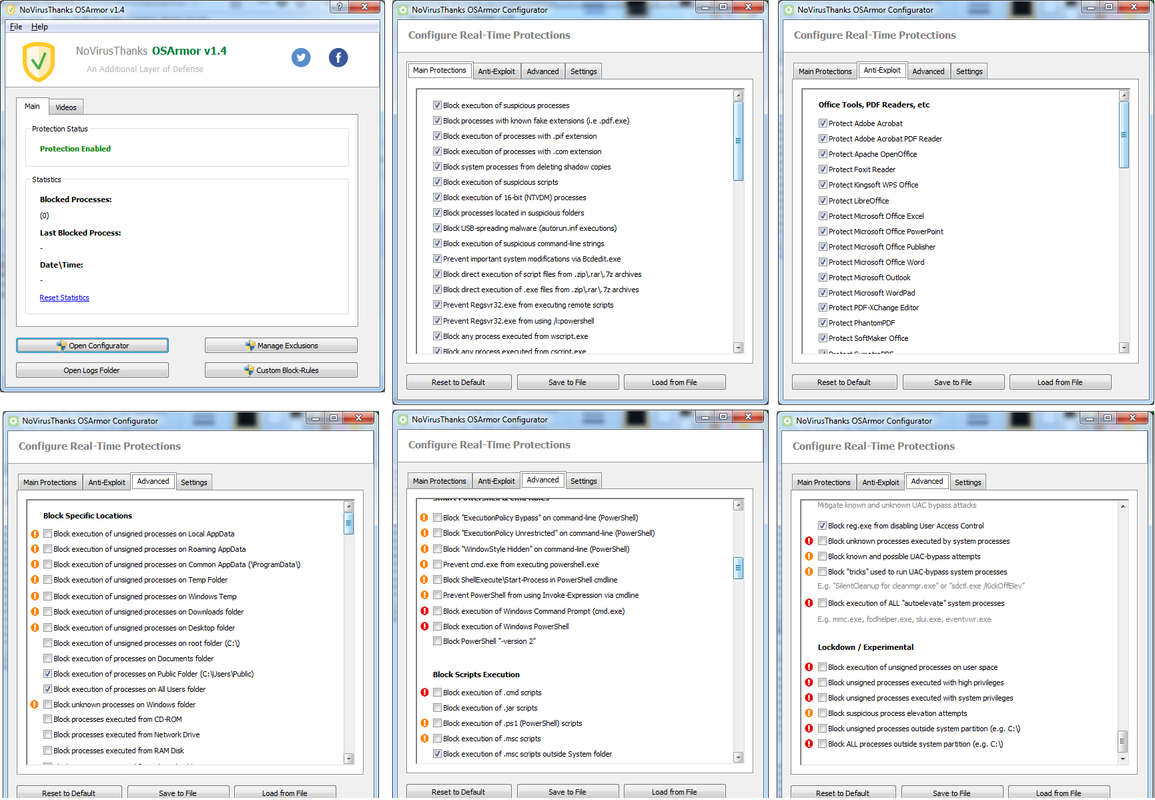
Task: Uncheck Block processes on All Users folder
Action: (x=48, y=690)
